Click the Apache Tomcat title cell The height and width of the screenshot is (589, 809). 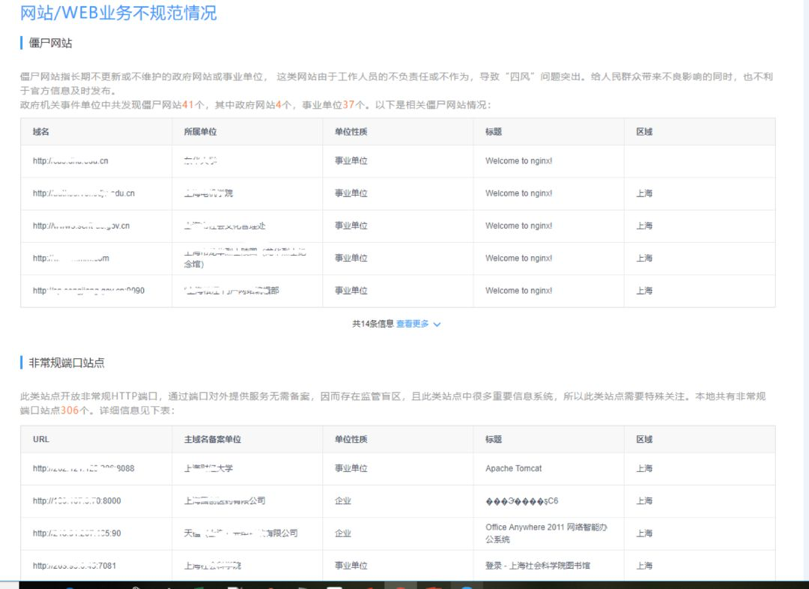point(513,469)
